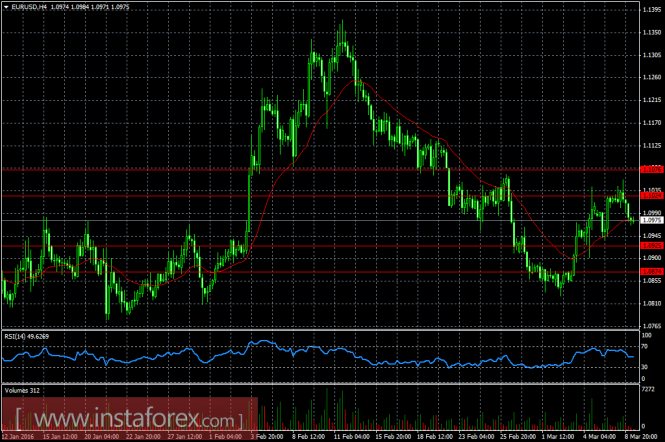Click the 1.1125 price axis label

[652, 145]
